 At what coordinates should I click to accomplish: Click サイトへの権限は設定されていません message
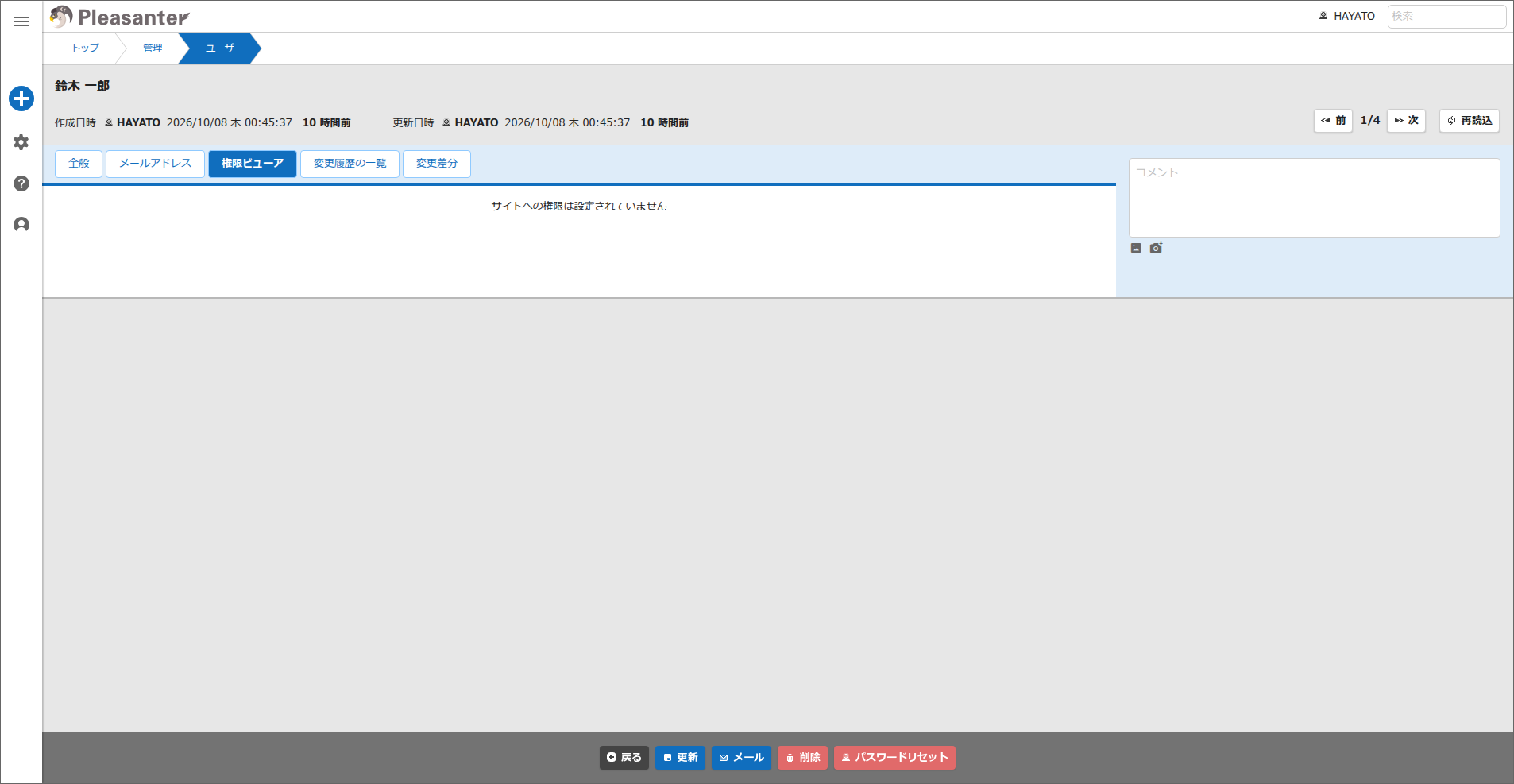click(579, 206)
